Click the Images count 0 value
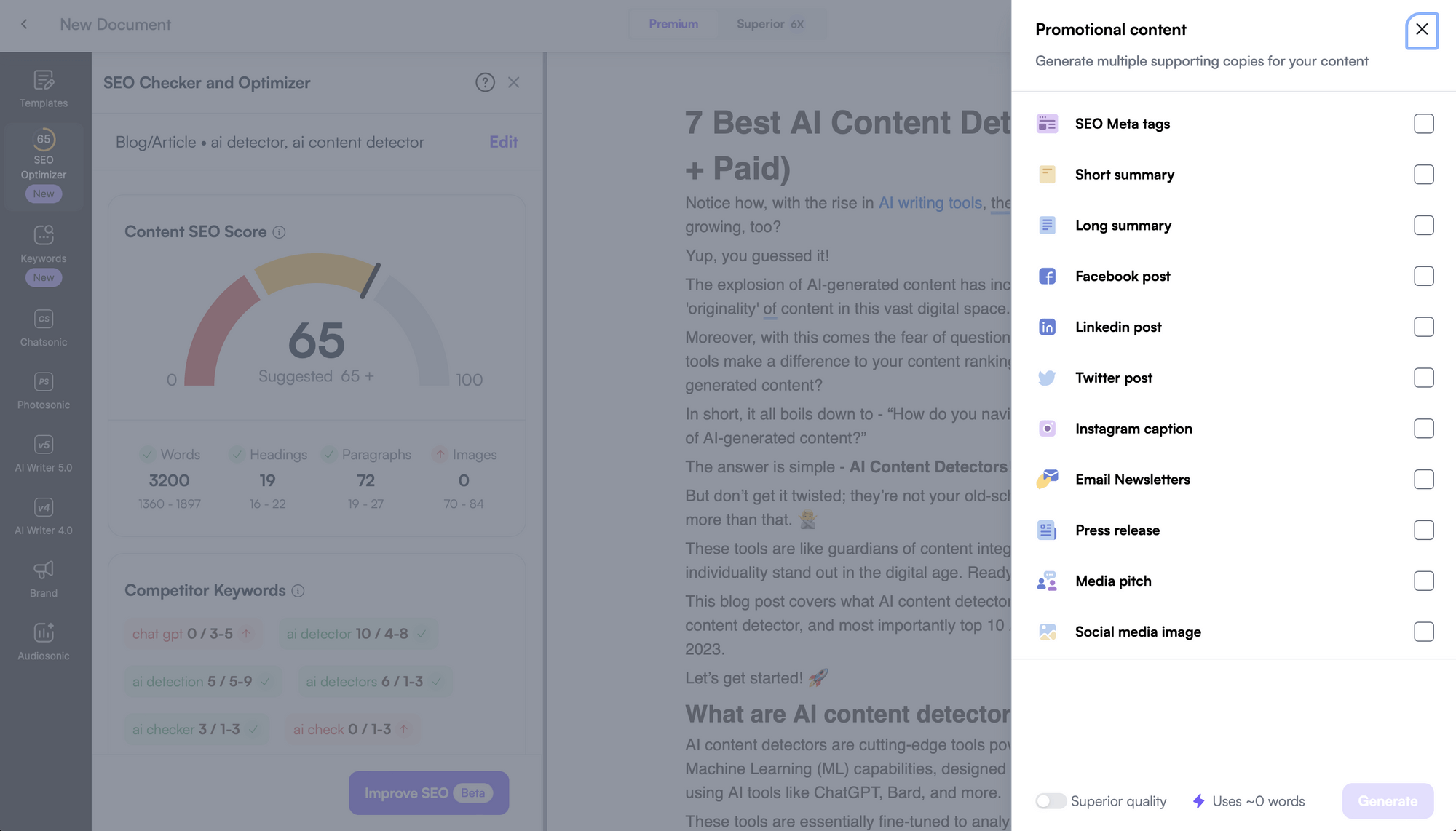Screen dimensions: 1456x831 coord(464,480)
